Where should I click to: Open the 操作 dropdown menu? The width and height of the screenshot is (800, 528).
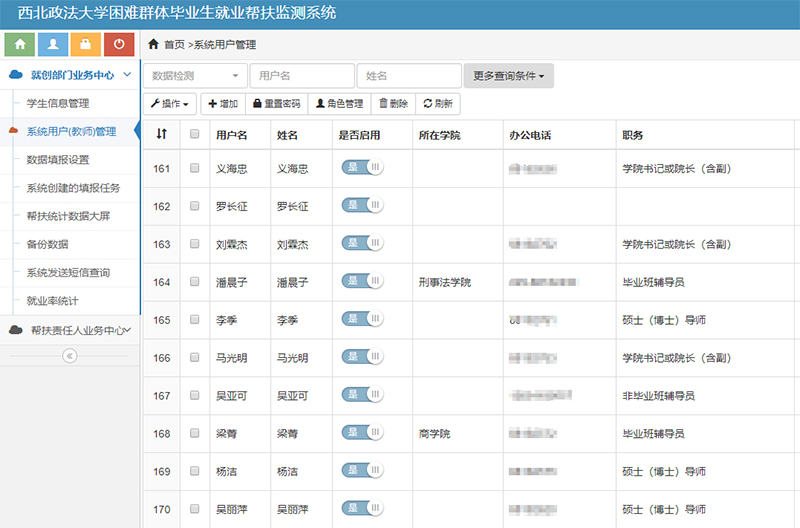tap(170, 103)
